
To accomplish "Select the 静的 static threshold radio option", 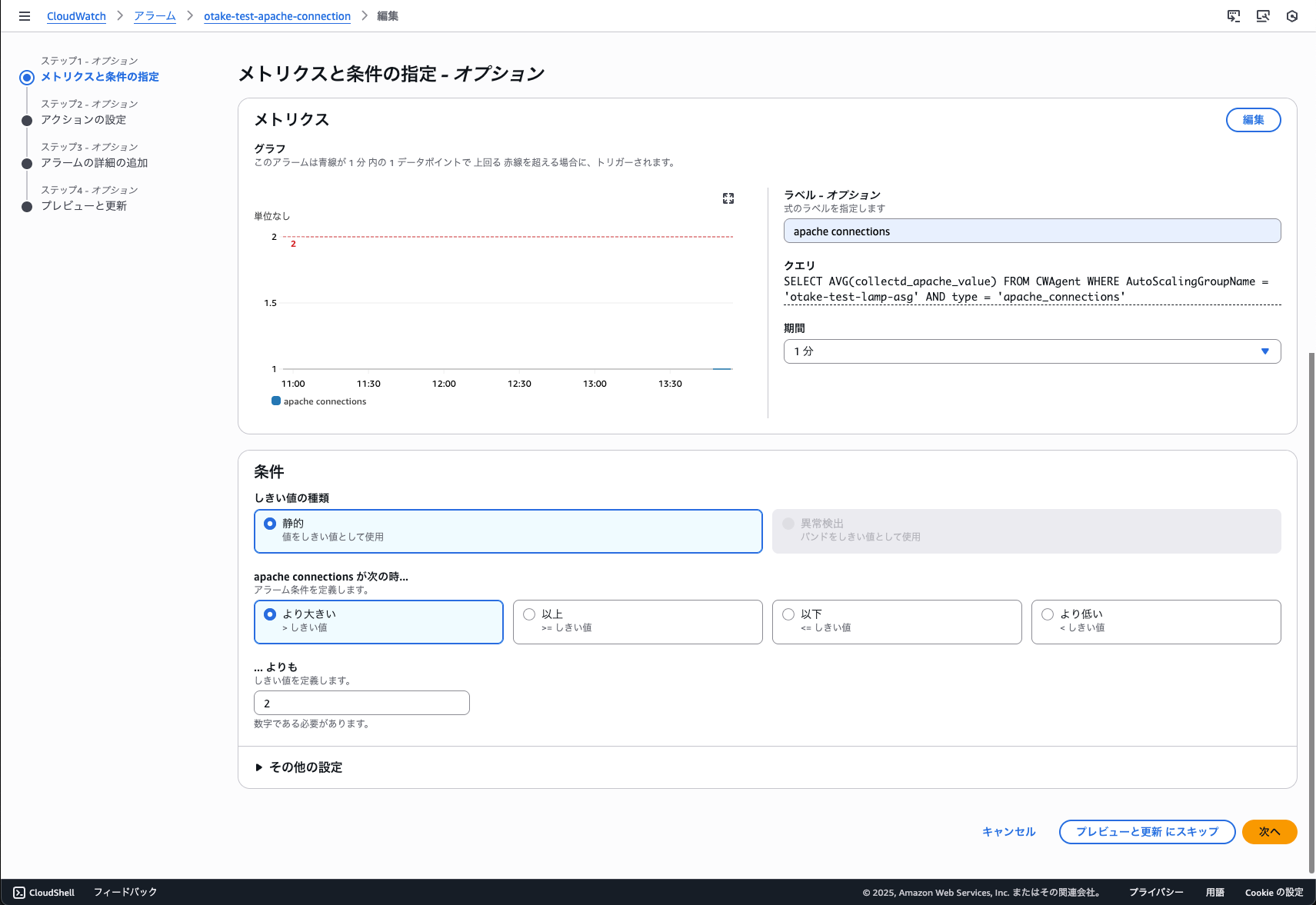I will pos(270,524).
